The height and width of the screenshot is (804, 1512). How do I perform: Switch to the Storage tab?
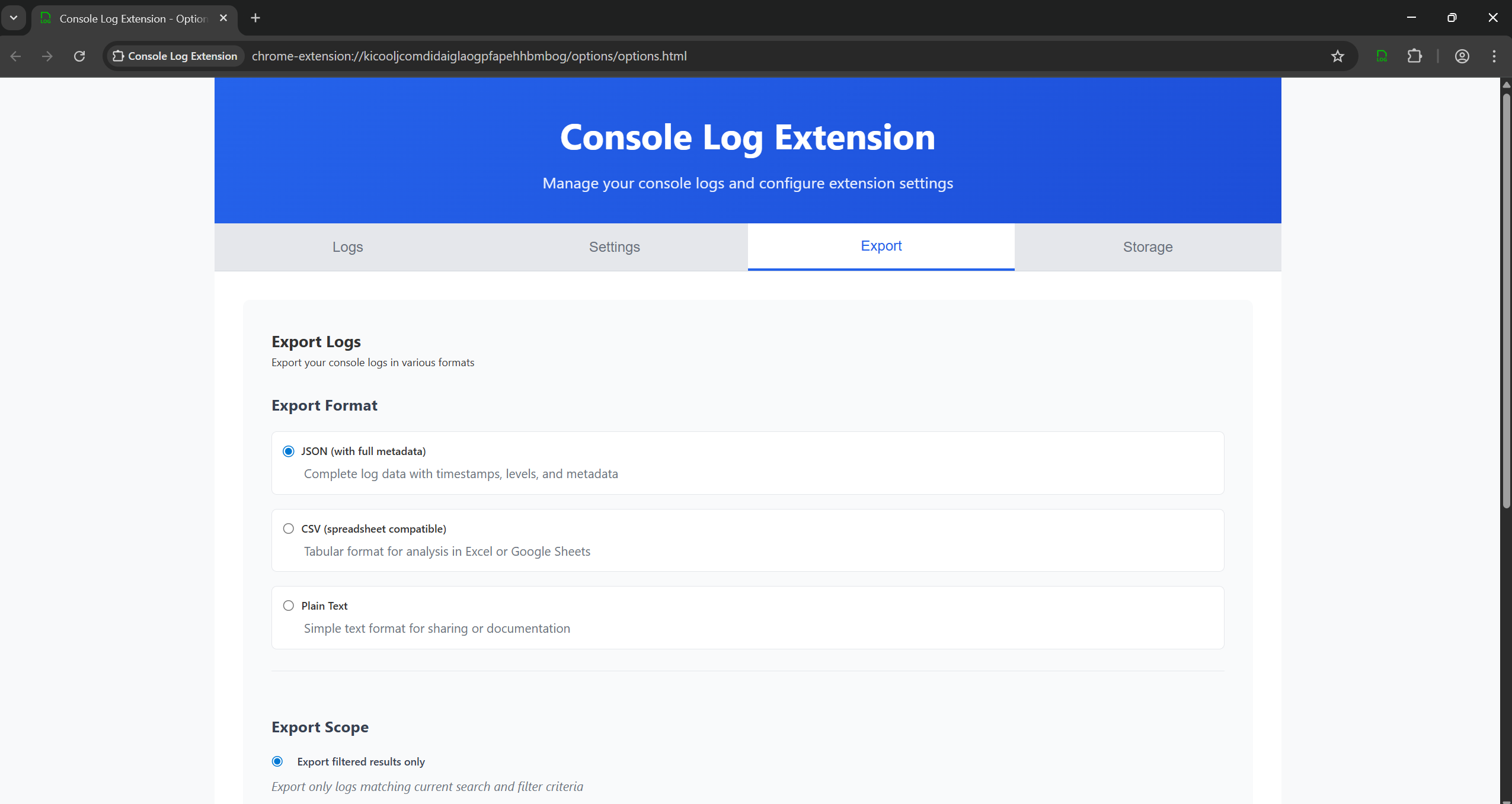(x=1147, y=247)
